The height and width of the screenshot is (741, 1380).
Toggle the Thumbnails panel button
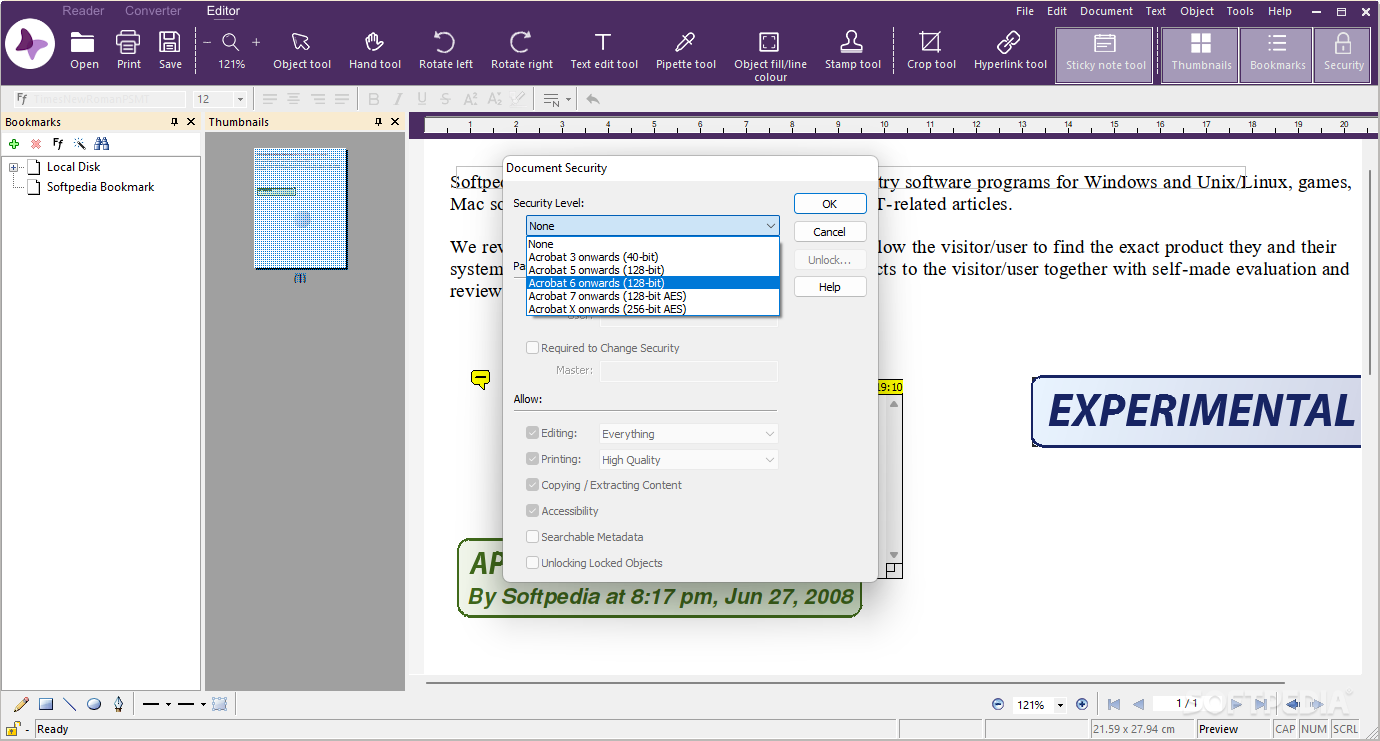(1201, 55)
